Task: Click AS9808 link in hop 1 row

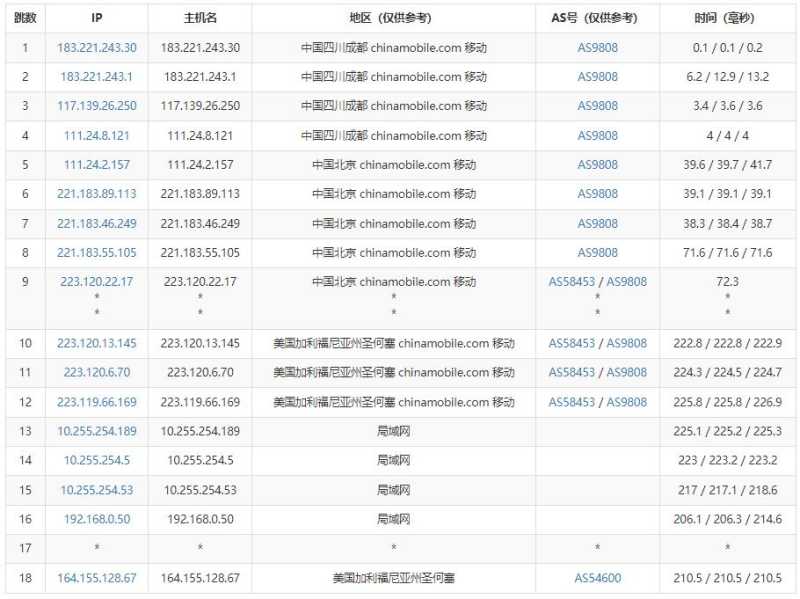Action: (597, 48)
